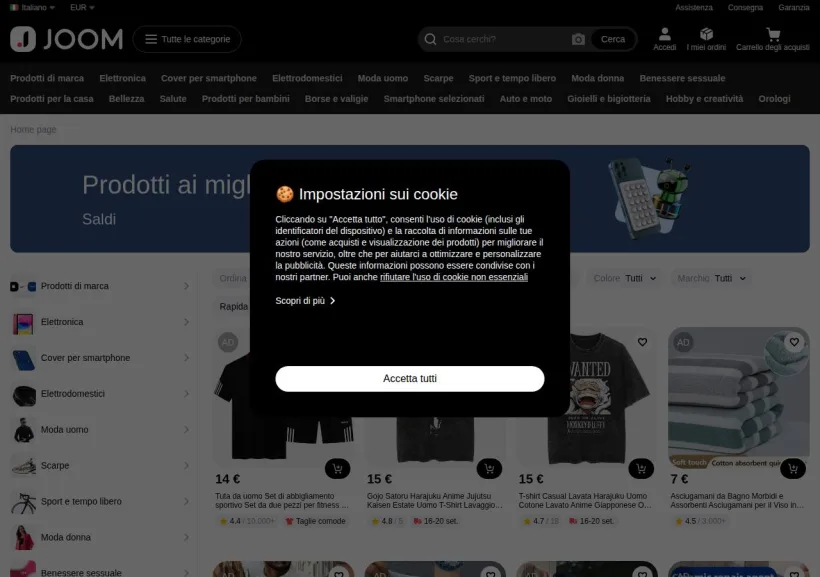The width and height of the screenshot is (820, 577).
Task: Click the 4.4 star rating of Tuta da uomo
Action: click(246, 521)
